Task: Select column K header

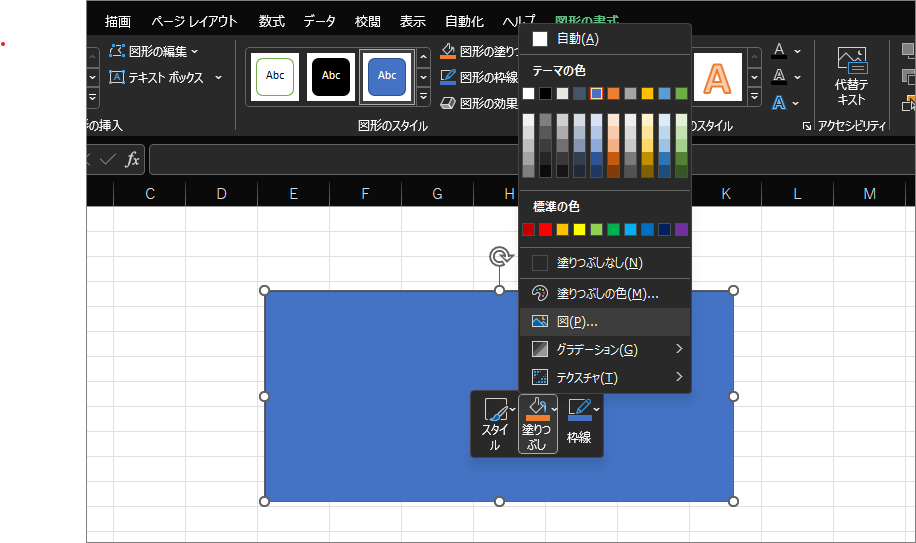Action: click(x=726, y=194)
